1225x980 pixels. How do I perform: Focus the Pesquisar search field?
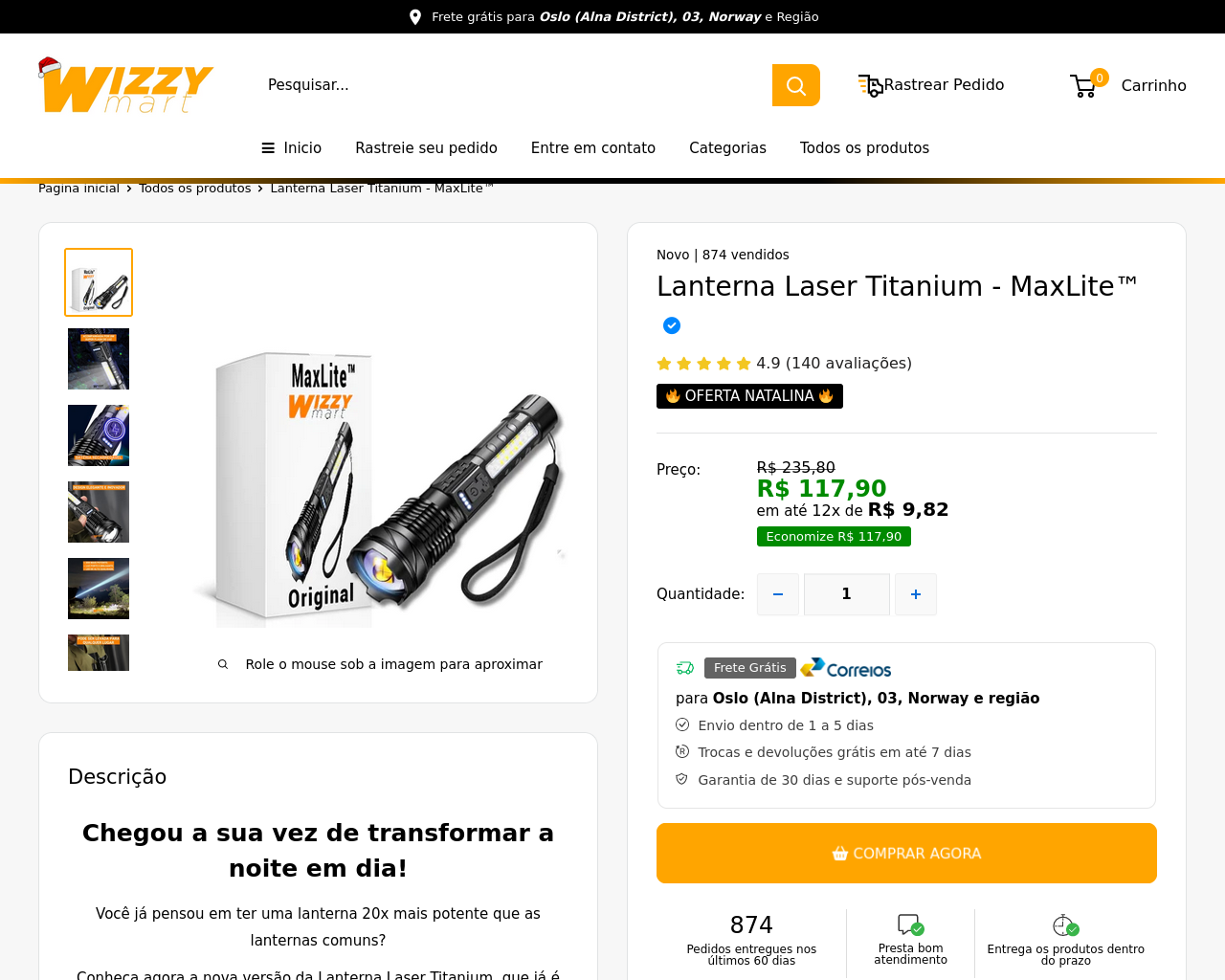[x=517, y=85]
